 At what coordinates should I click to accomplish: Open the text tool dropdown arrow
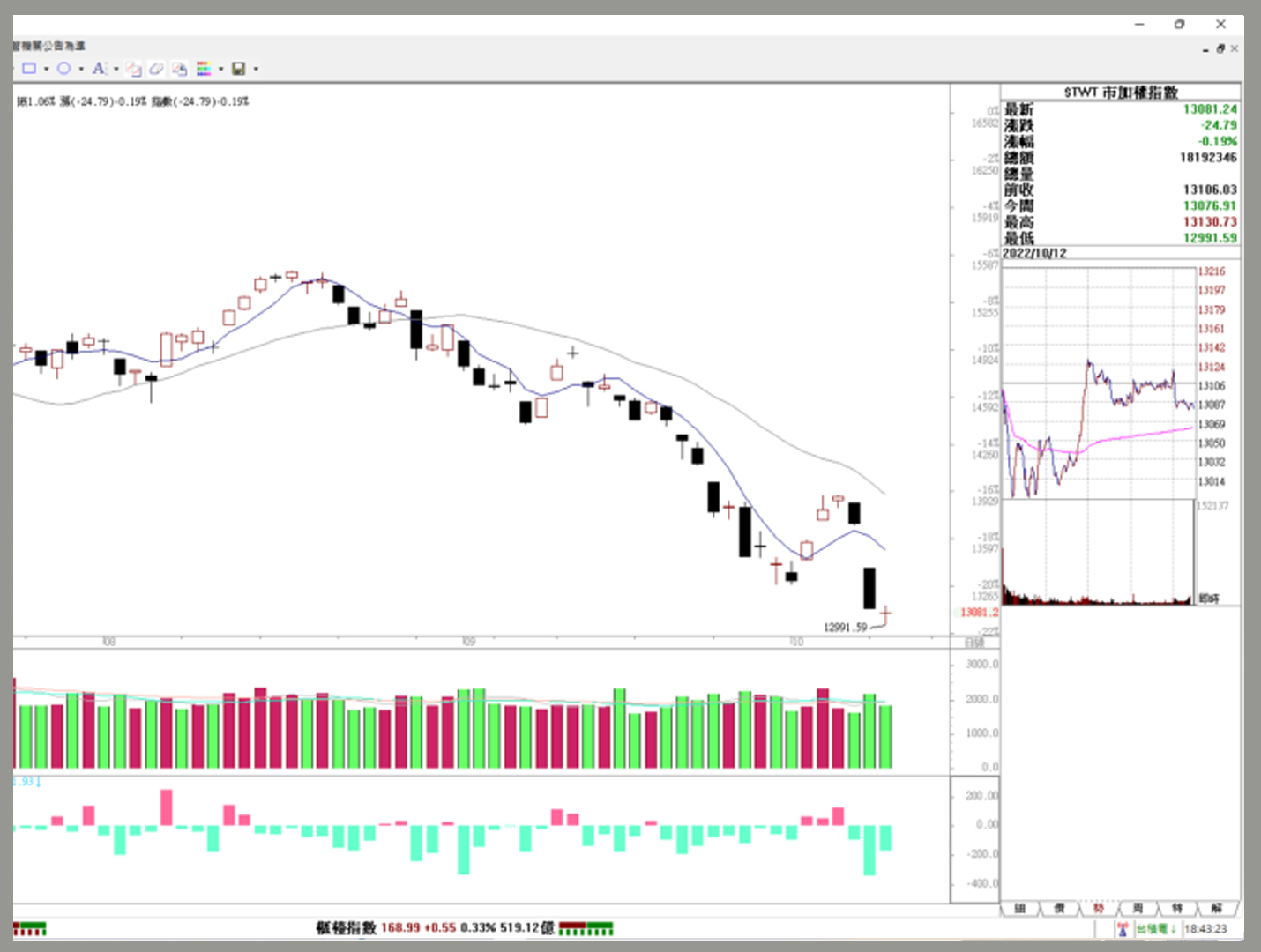click(x=116, y=69)
